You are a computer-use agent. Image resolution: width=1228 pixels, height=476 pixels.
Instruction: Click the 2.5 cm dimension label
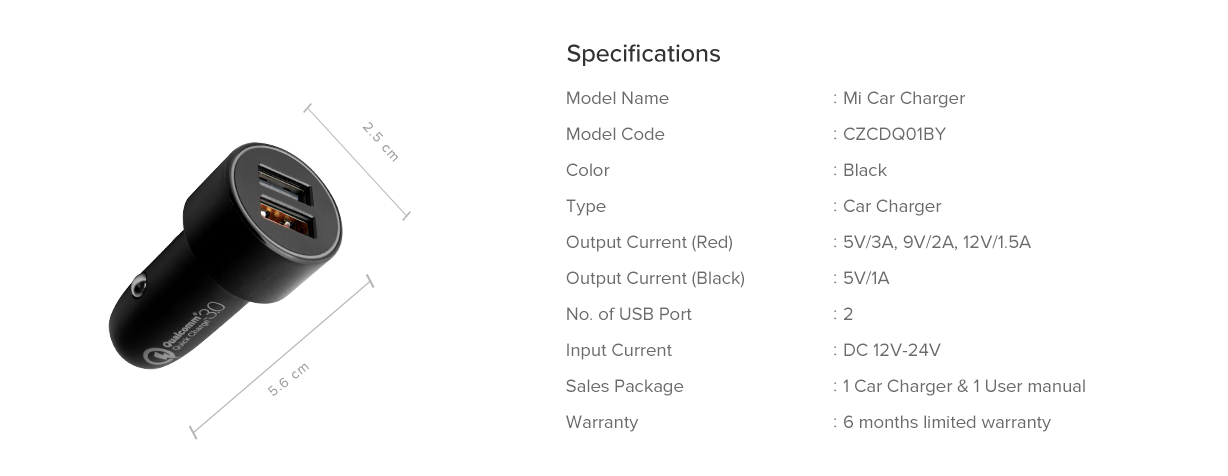380,142
